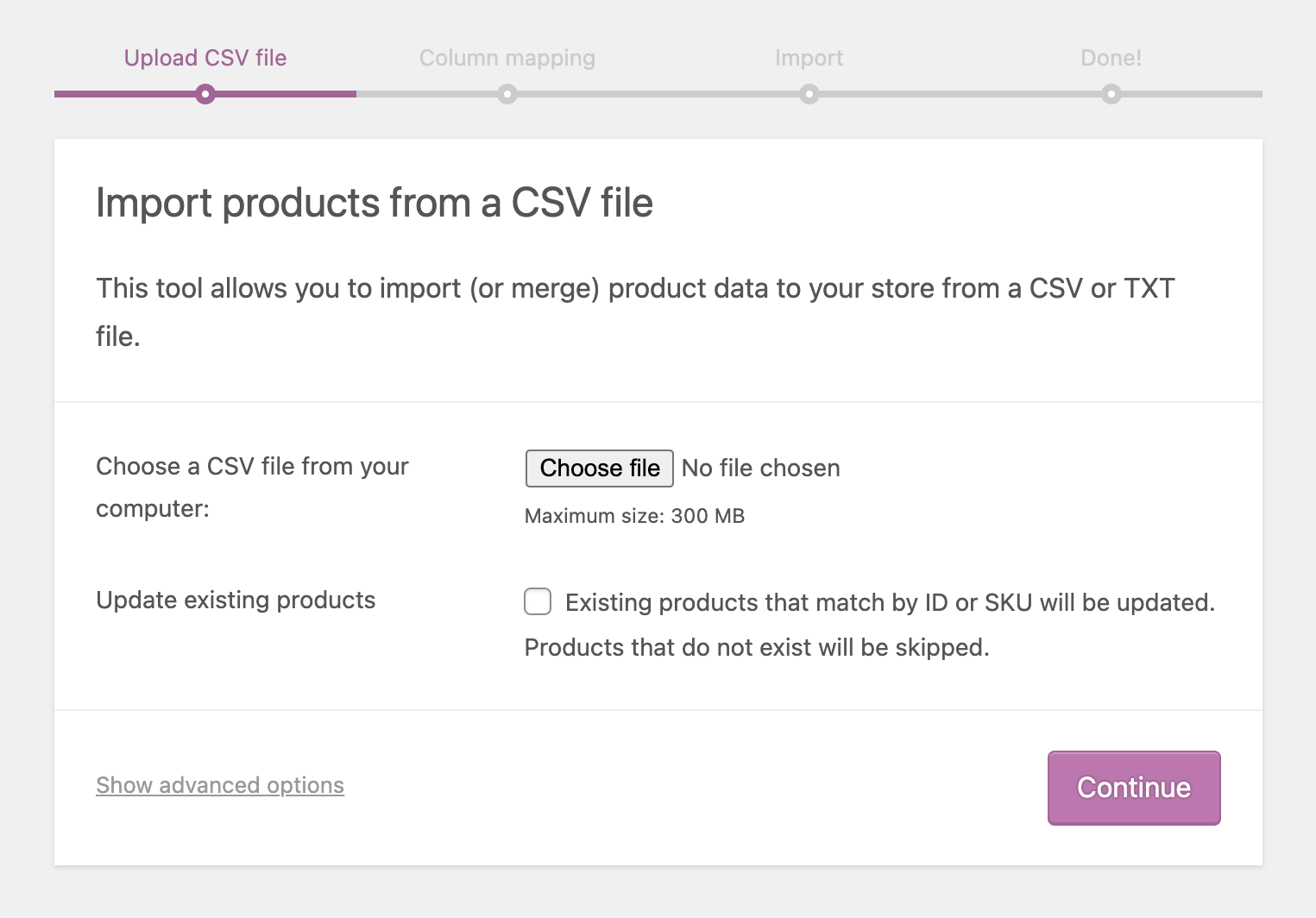The image size is (1316, 918).
Task: Click the 'No file chosen' text area
Action: point(760,468)
